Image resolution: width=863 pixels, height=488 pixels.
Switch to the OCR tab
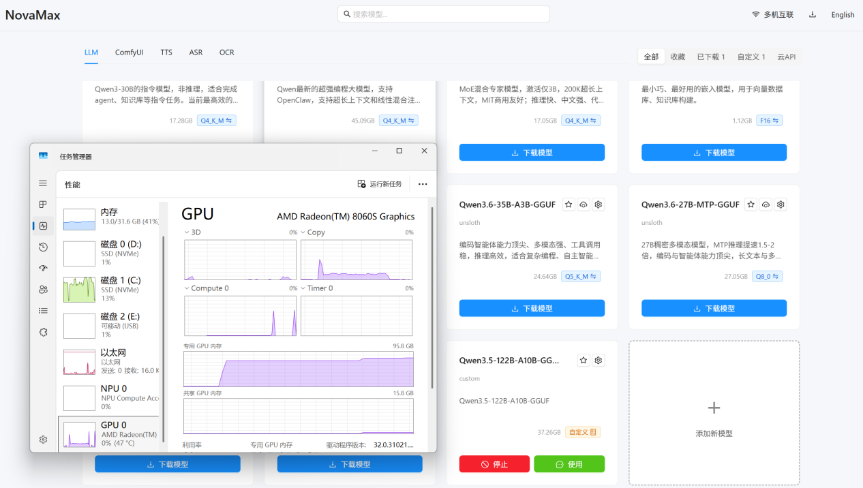227,52
